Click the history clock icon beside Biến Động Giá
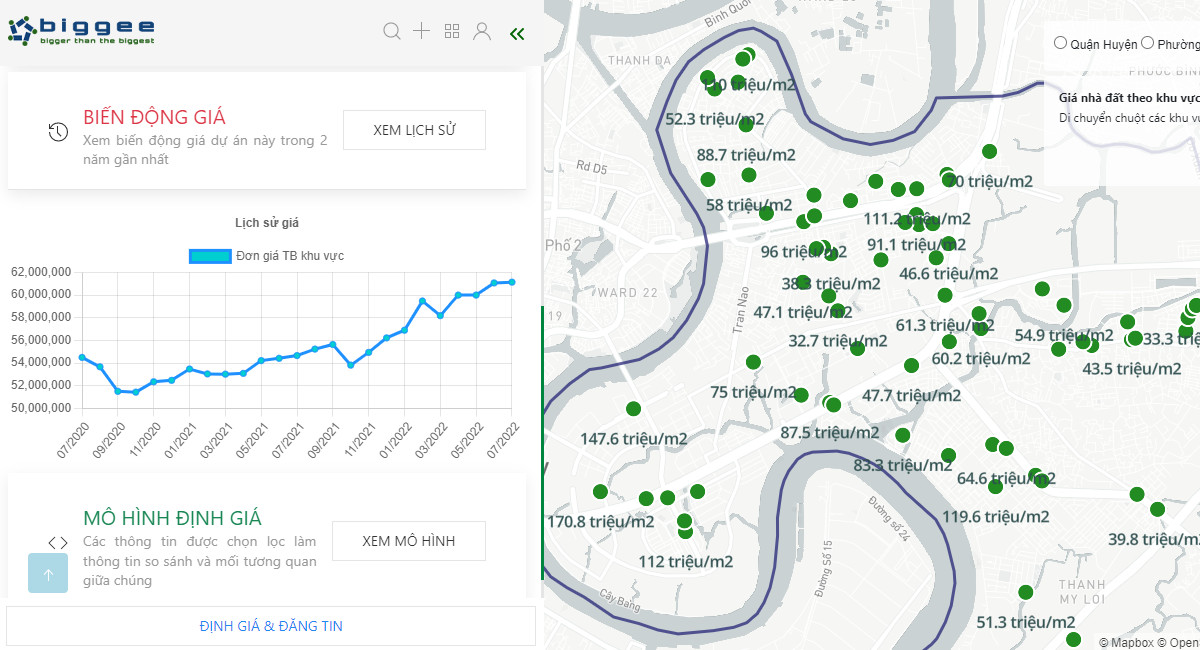The width and height of the screenshot is (1200, 650). click(x=58, y=132)
